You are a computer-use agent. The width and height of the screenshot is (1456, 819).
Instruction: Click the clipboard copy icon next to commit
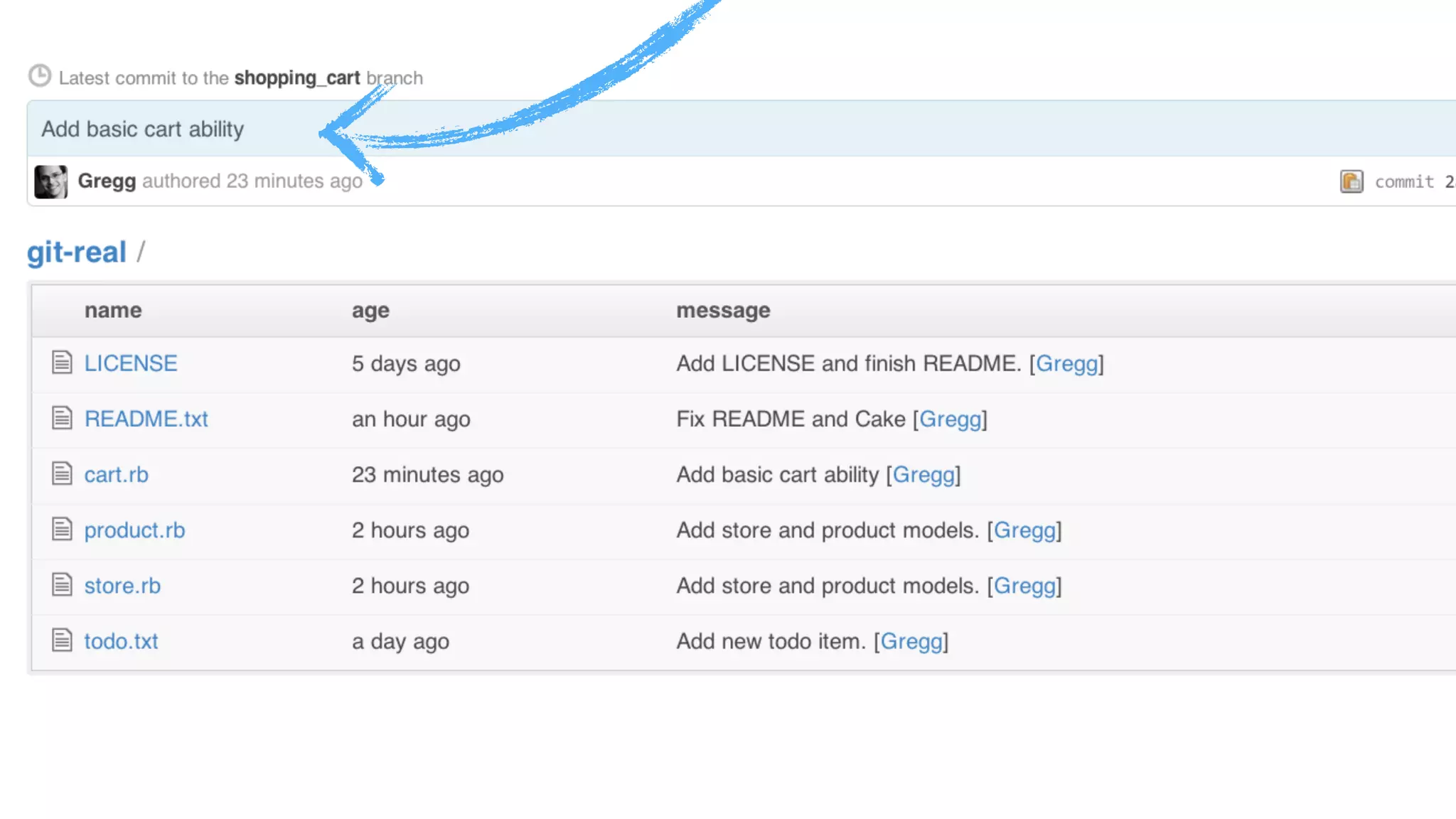(1351, 181)
